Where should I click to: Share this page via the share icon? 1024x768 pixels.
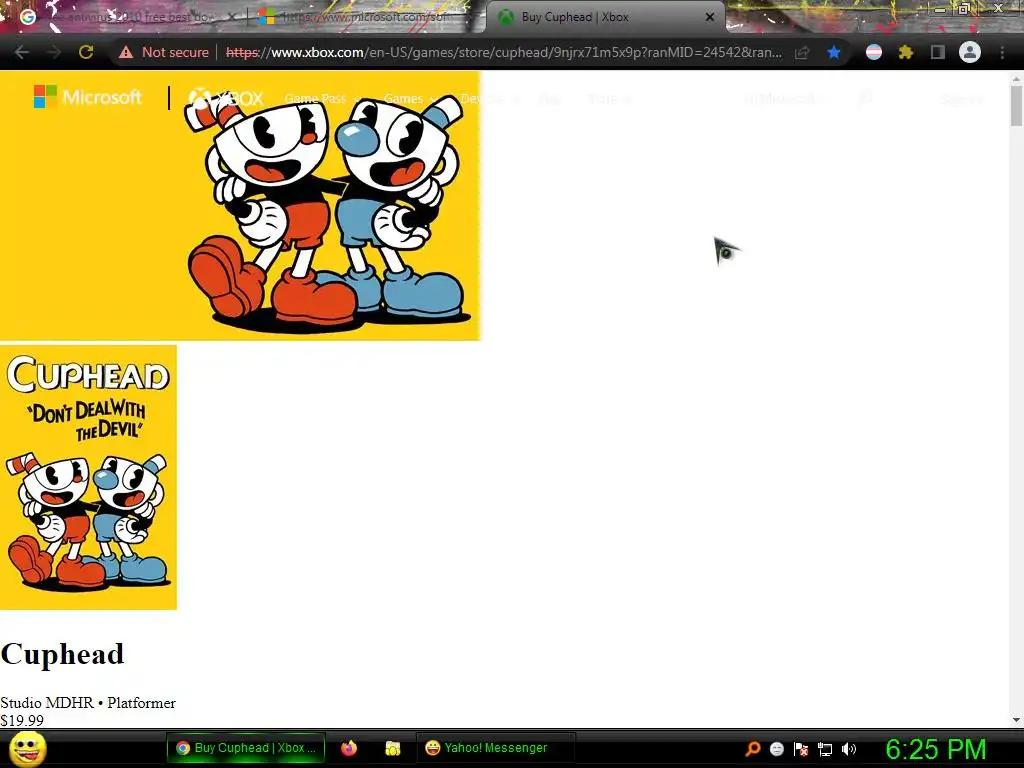coord(802,52)
